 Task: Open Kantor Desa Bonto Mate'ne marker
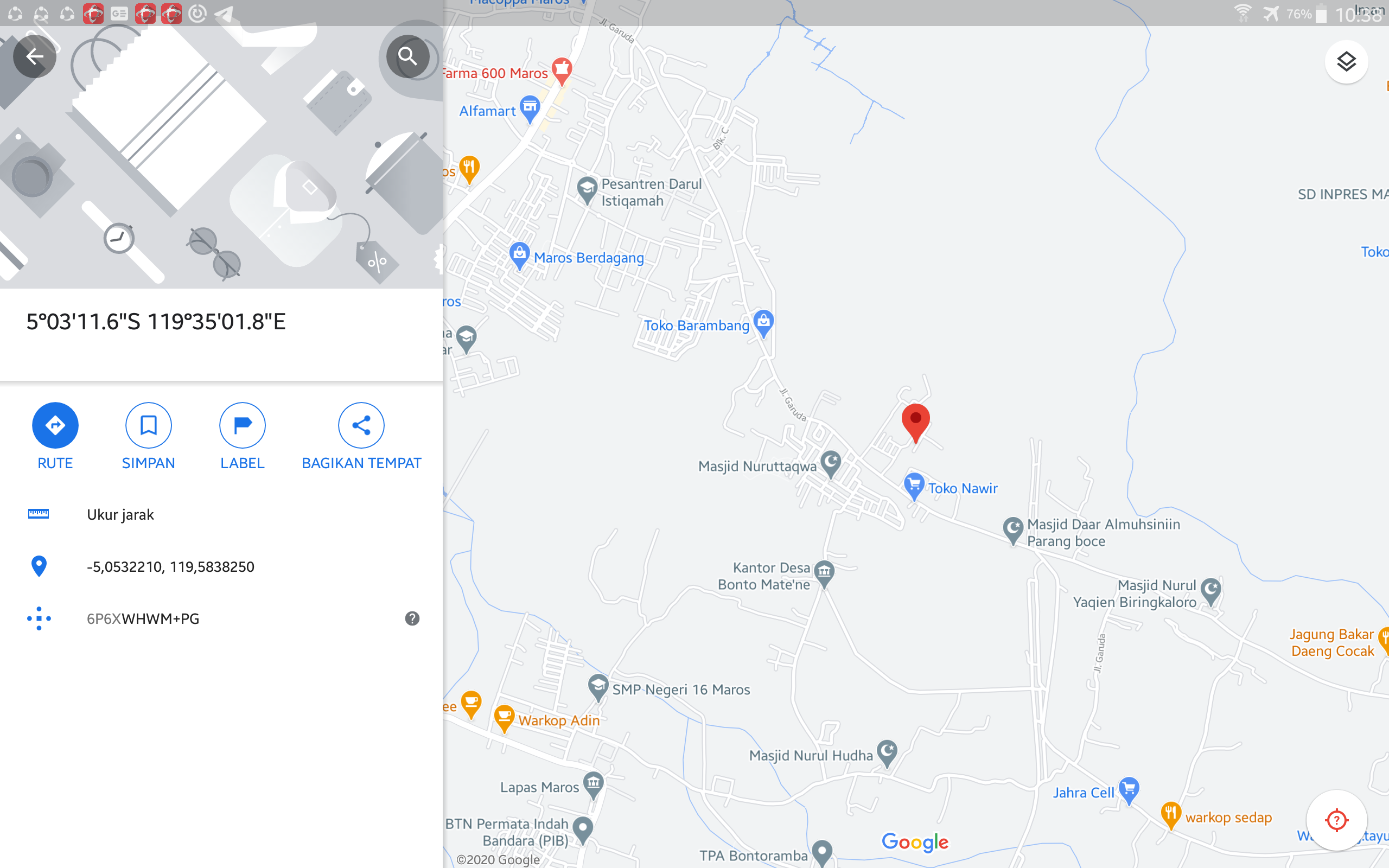point(824,574)
